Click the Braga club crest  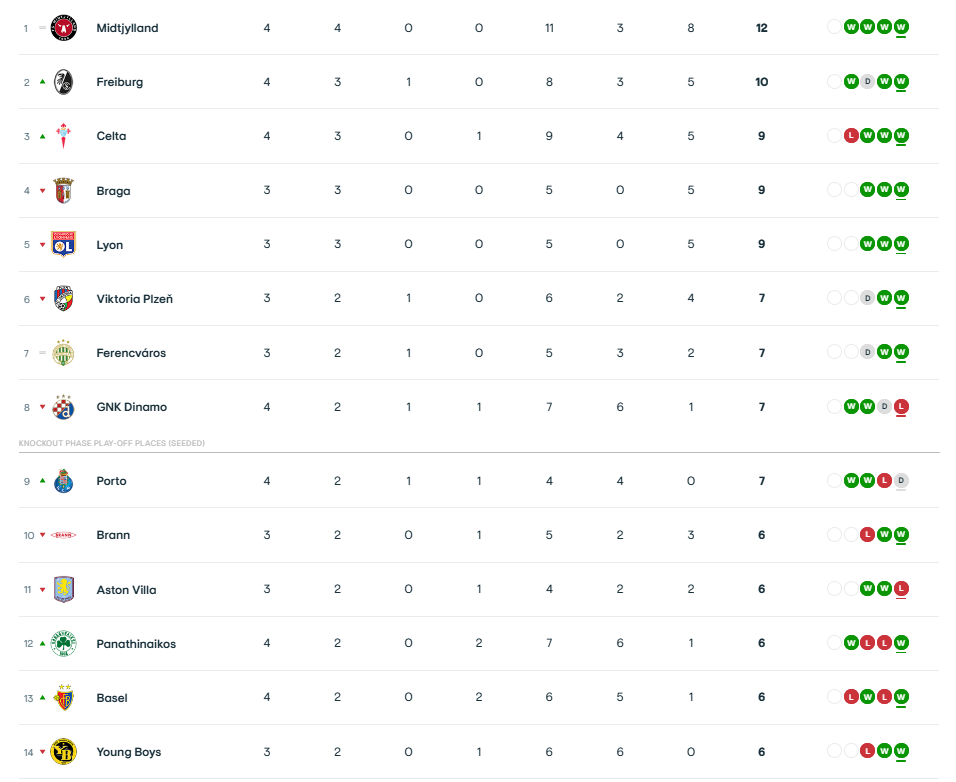(x=63, y=190)
